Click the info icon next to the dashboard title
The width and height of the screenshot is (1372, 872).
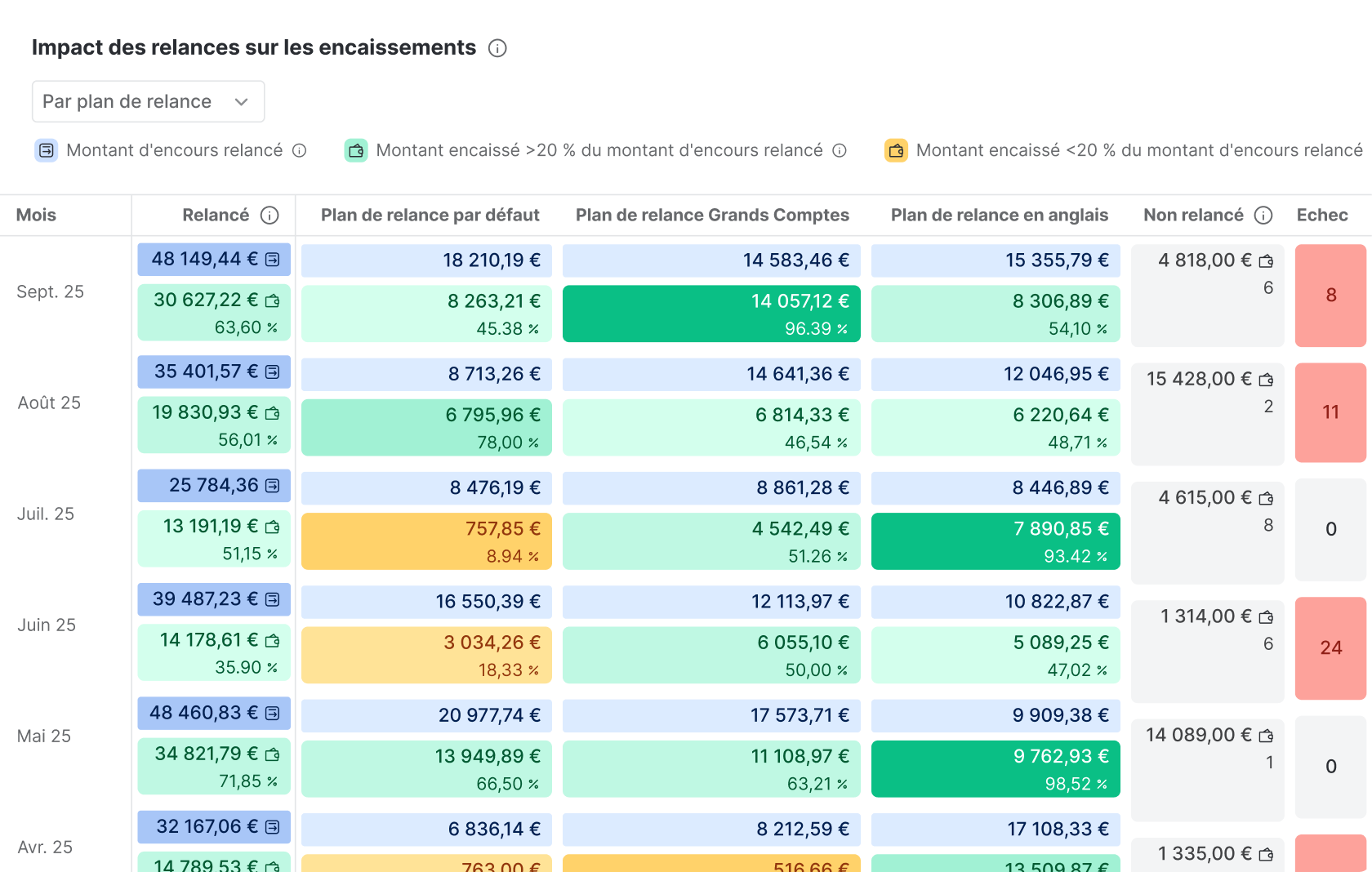click(497, 48)
